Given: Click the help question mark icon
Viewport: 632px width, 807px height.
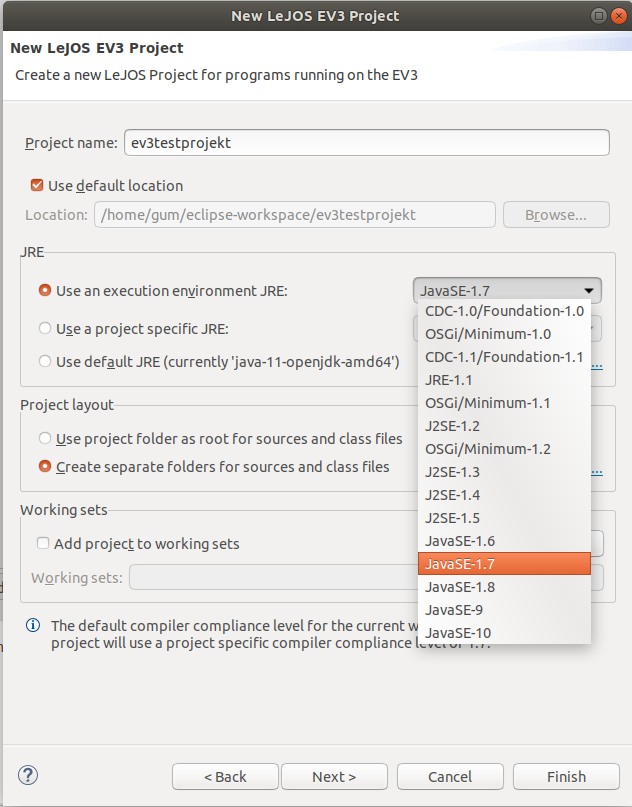Looking at the screenshot, I should (x=28, y=775).
